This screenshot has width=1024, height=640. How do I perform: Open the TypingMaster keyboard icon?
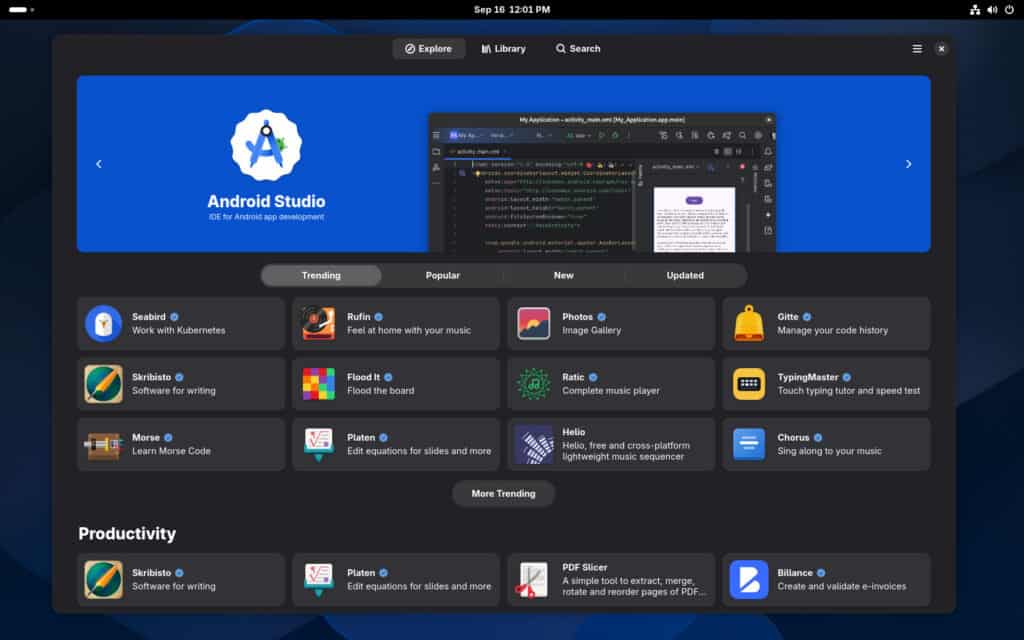[749, 384]
